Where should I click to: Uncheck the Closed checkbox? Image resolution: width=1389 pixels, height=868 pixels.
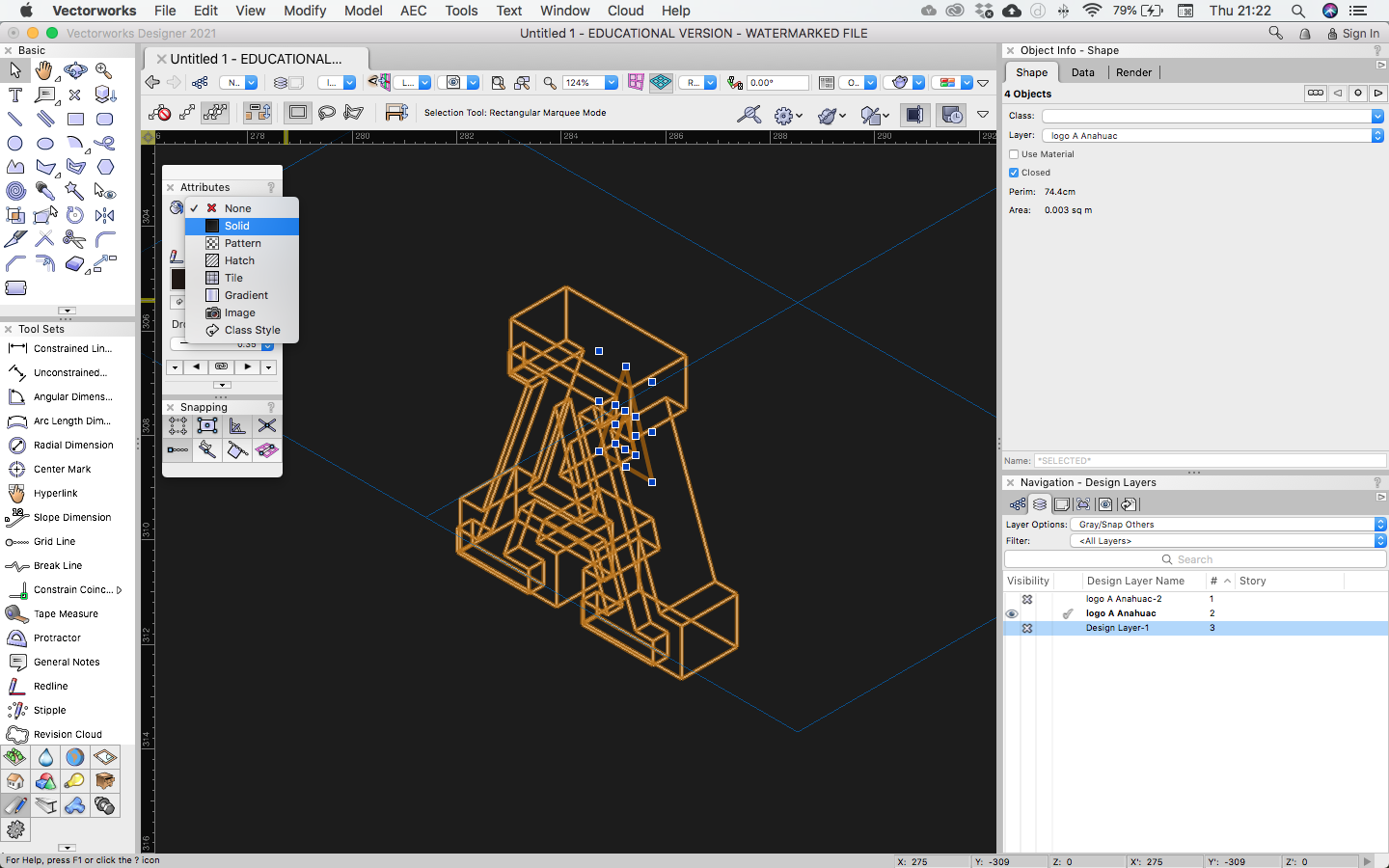pos(1014,173)
